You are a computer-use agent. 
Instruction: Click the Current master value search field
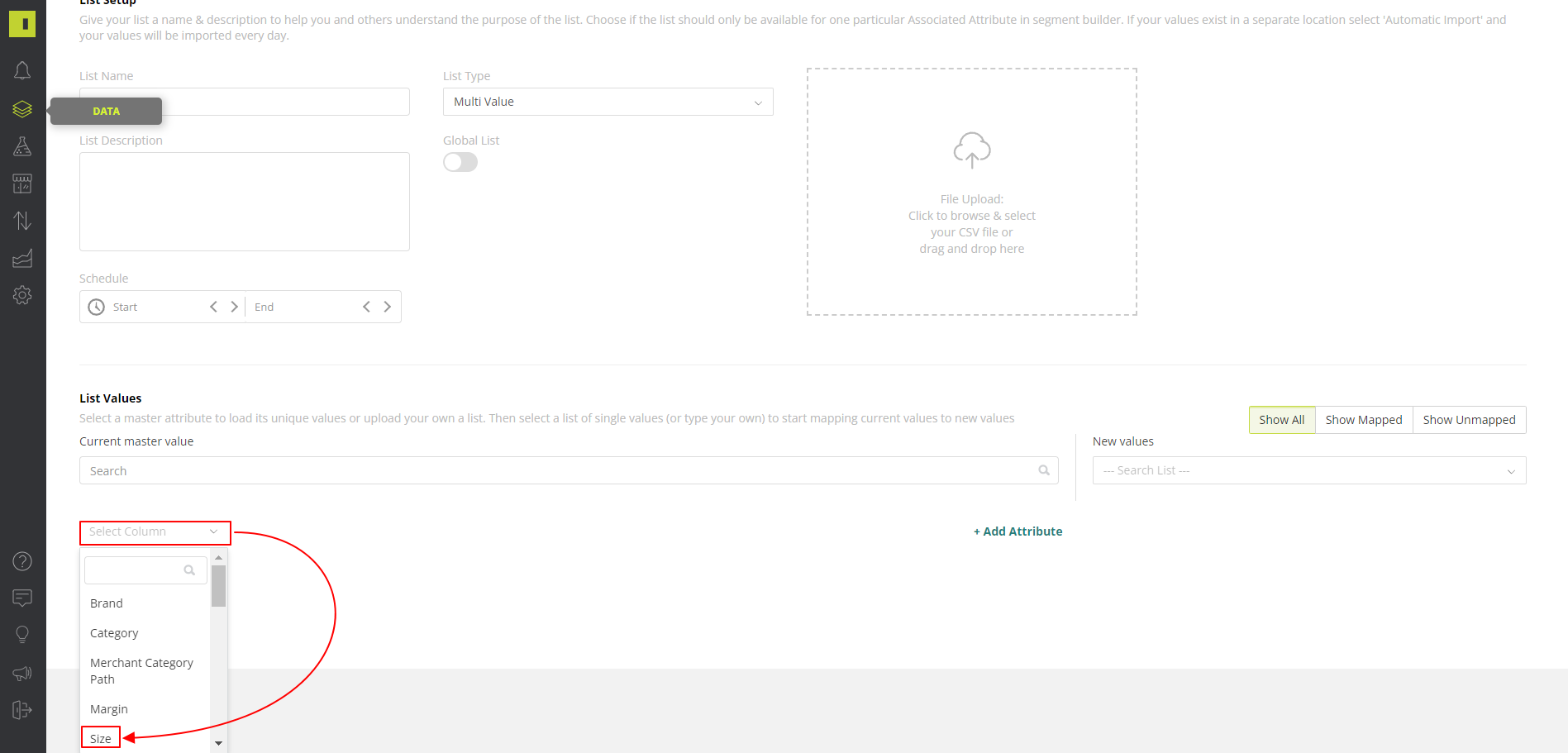tap(569, 470)
